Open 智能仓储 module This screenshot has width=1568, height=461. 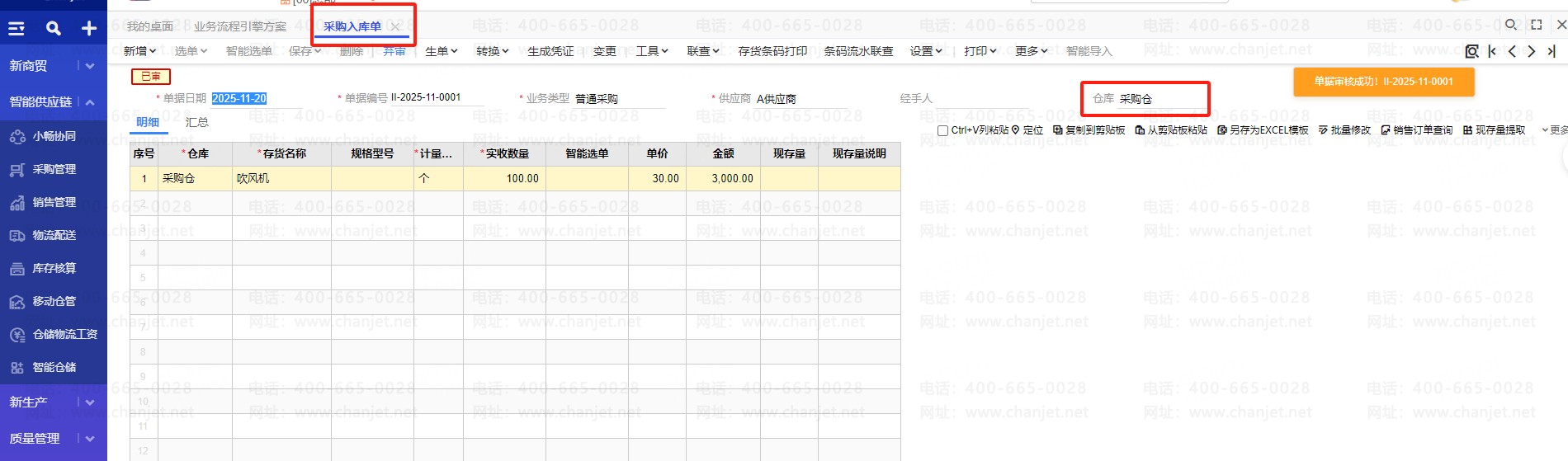(54, 367)
